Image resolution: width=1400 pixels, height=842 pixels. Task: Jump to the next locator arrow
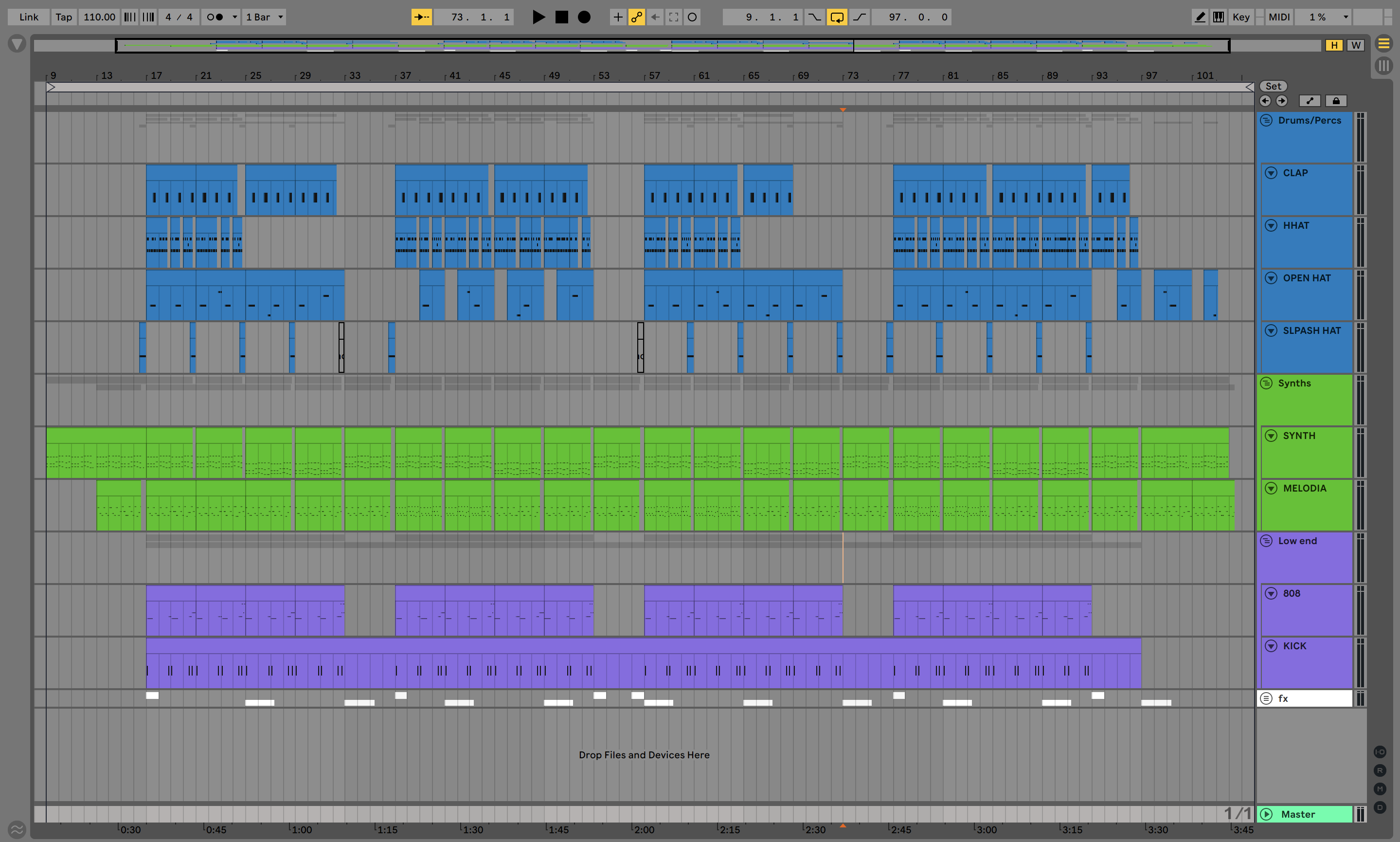[1281, 101]
